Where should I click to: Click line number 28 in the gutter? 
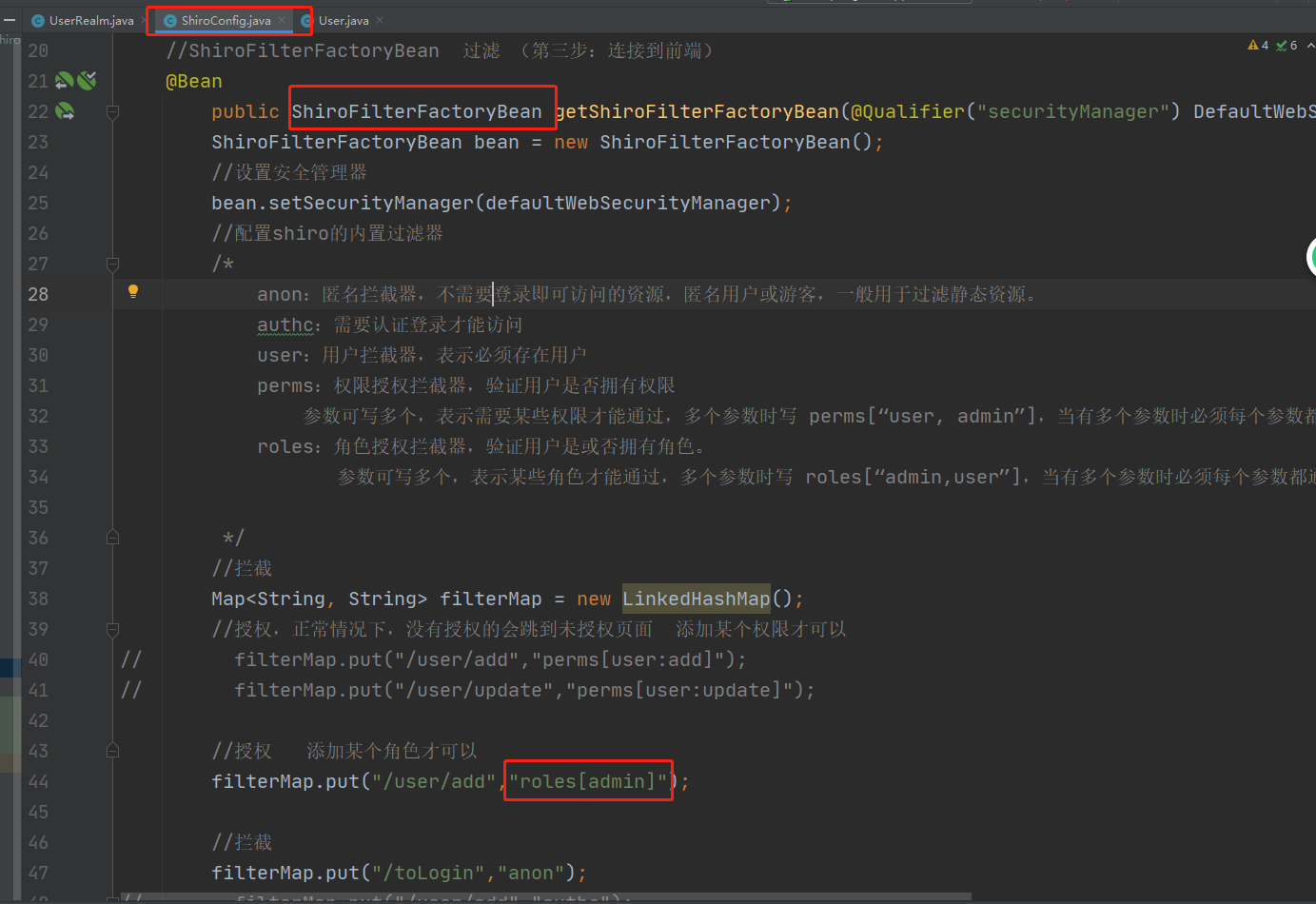(38, 294)
